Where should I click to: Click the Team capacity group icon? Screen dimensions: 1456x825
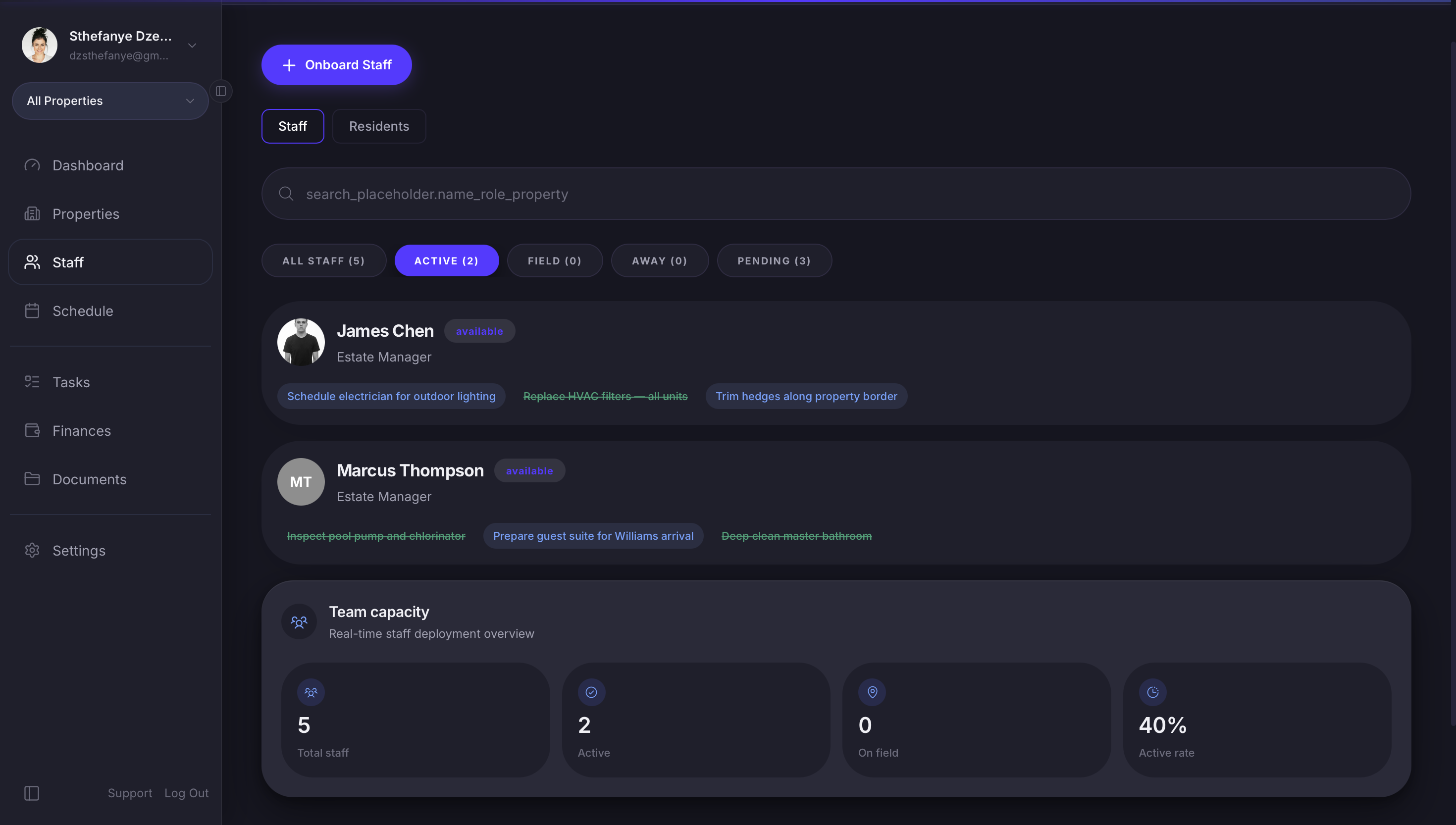299,621
